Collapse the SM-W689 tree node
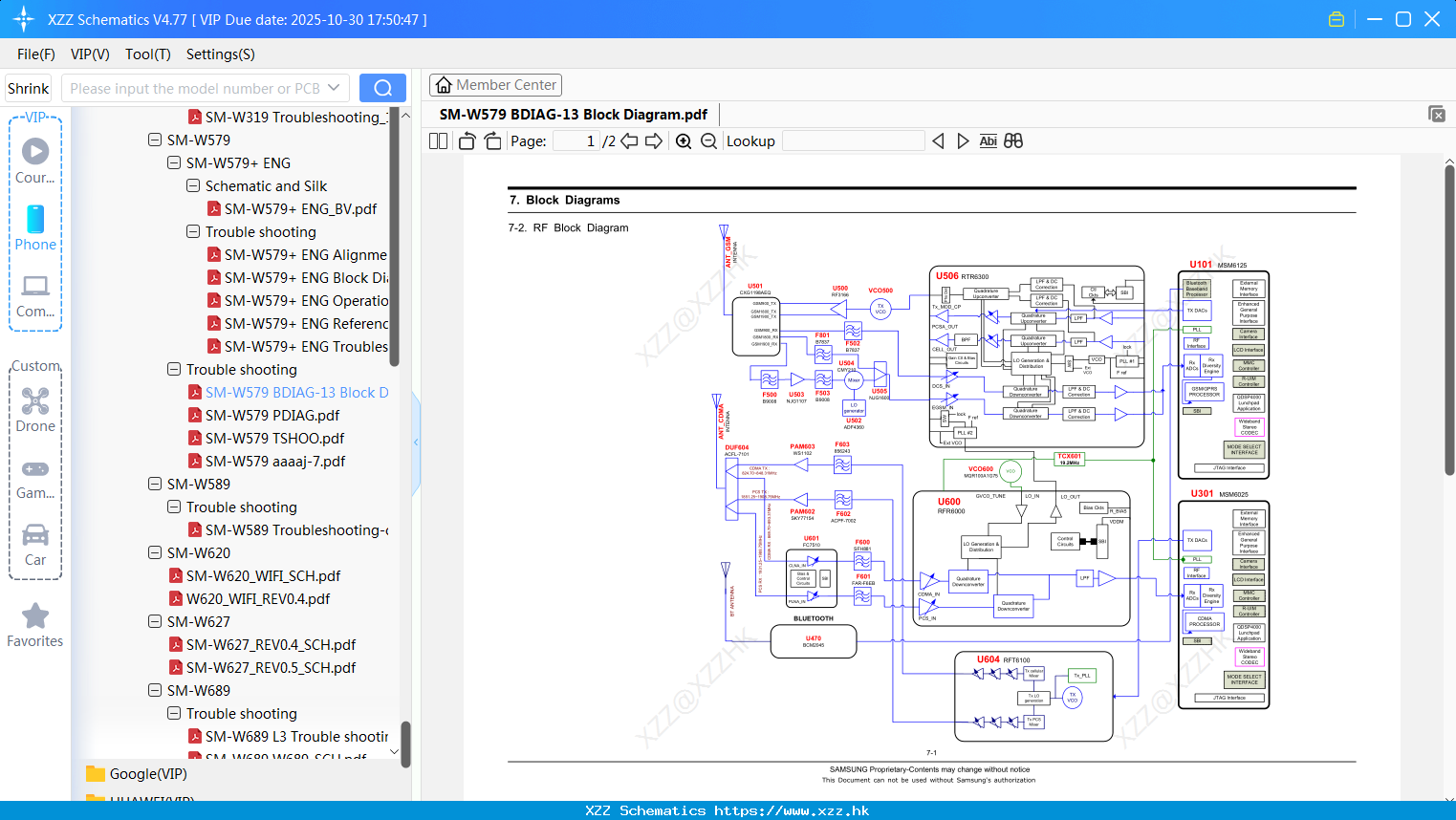The width and height of the screenshot is (1456, 820). point(155,690)
